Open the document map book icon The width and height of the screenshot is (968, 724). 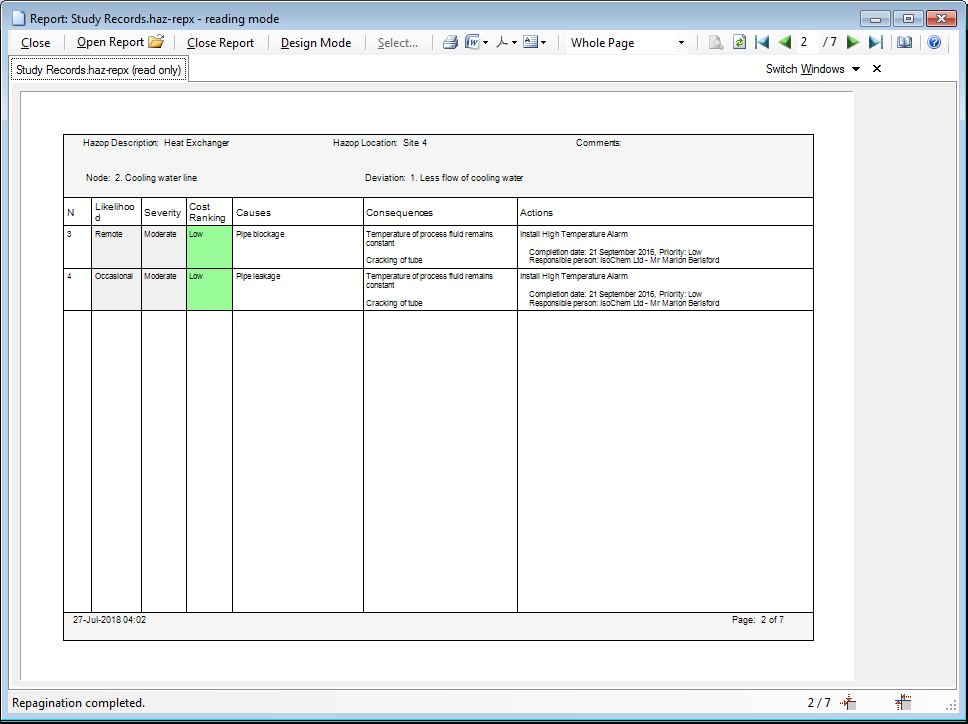coord(903,42)
